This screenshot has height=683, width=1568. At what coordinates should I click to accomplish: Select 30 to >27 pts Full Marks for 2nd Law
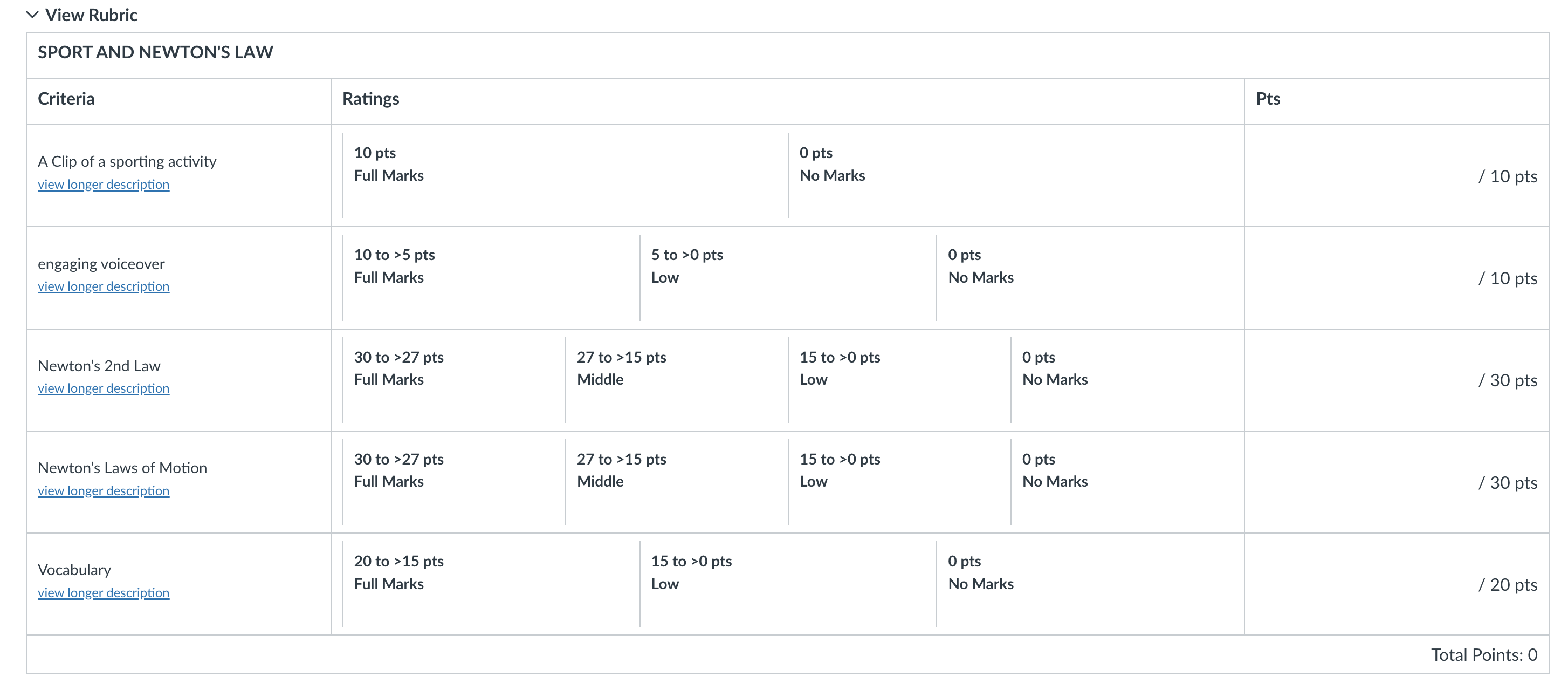[454, 380]
